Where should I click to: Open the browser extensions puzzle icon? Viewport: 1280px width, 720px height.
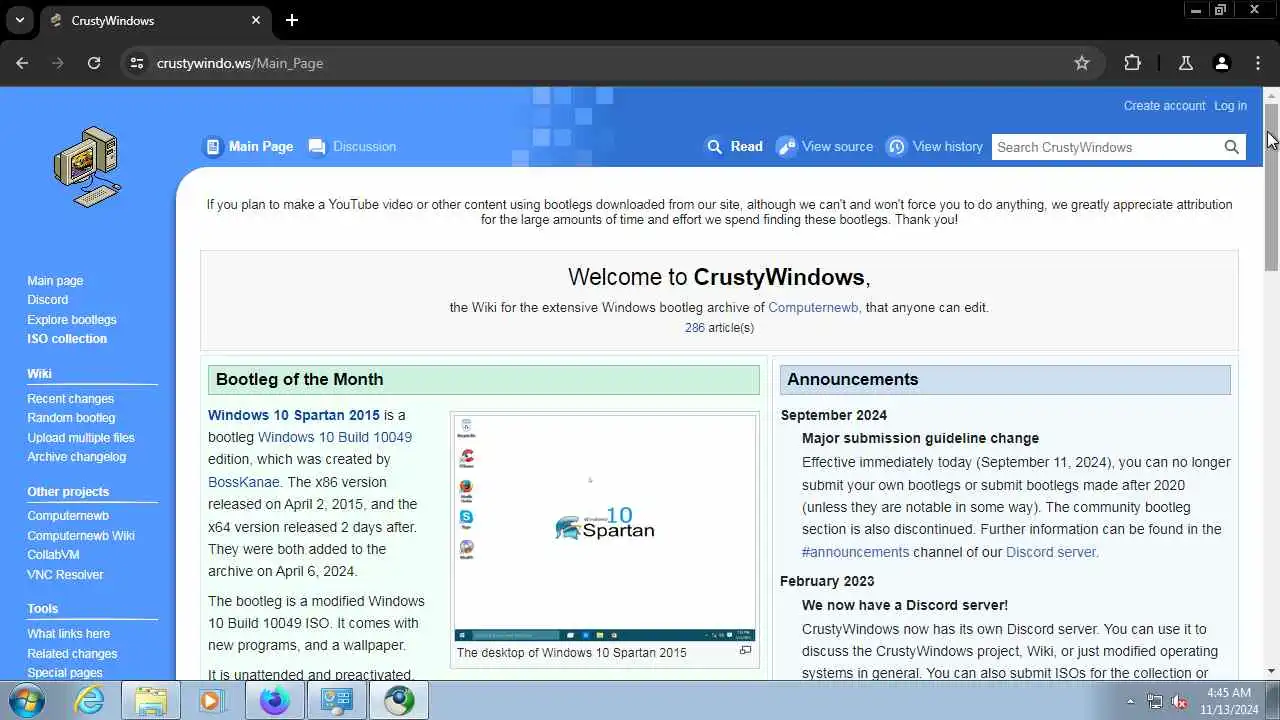(x=1132, y=63)
